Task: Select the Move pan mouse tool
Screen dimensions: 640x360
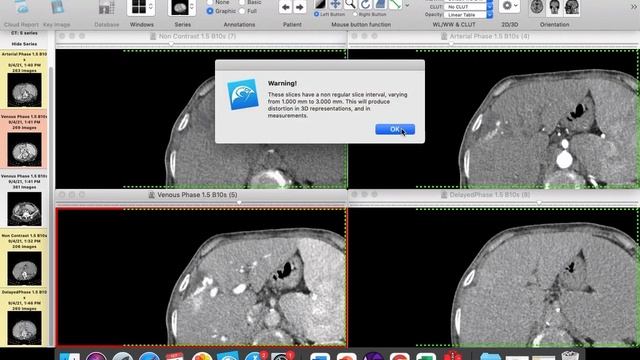Action: 335,4
